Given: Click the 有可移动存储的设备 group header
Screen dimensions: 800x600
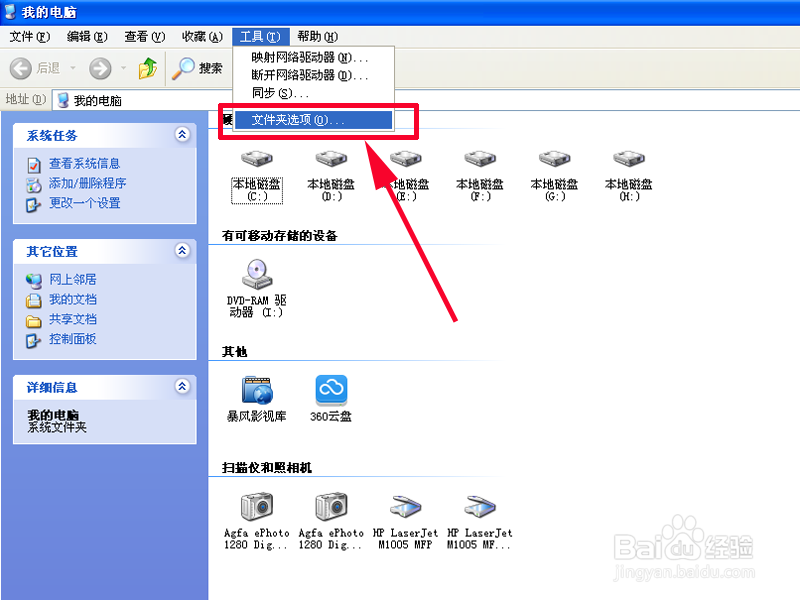Looking at the screenshot, I should [280, 236].
